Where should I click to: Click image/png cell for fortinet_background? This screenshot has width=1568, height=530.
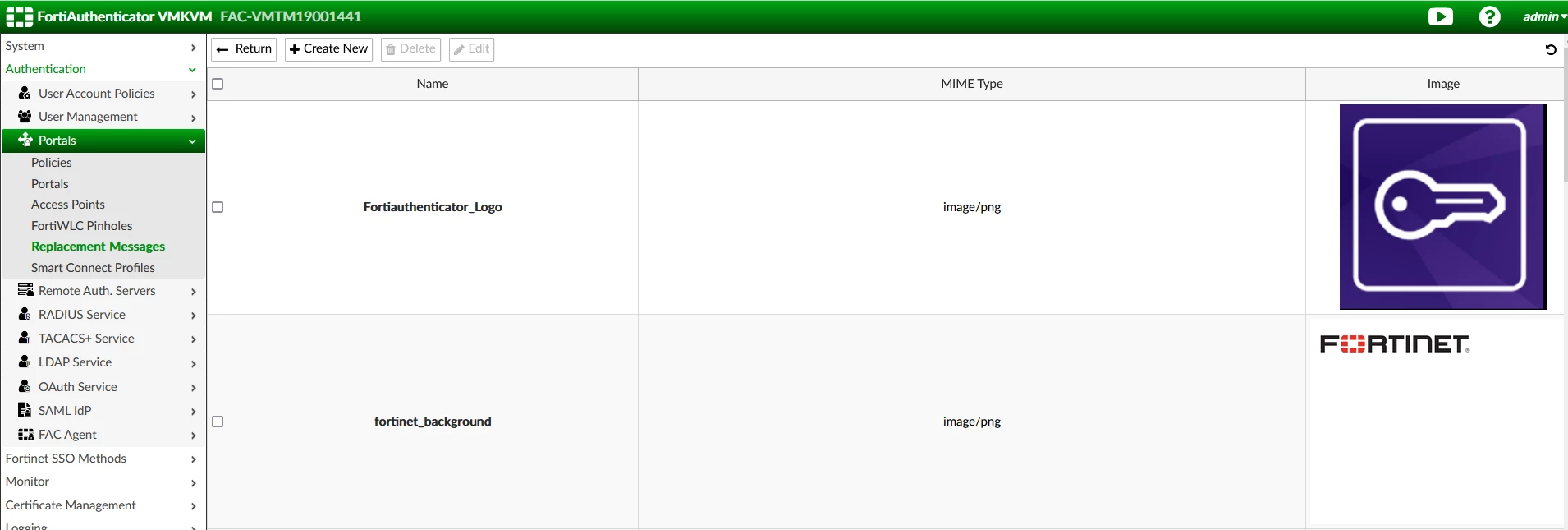tap(972, 422)
